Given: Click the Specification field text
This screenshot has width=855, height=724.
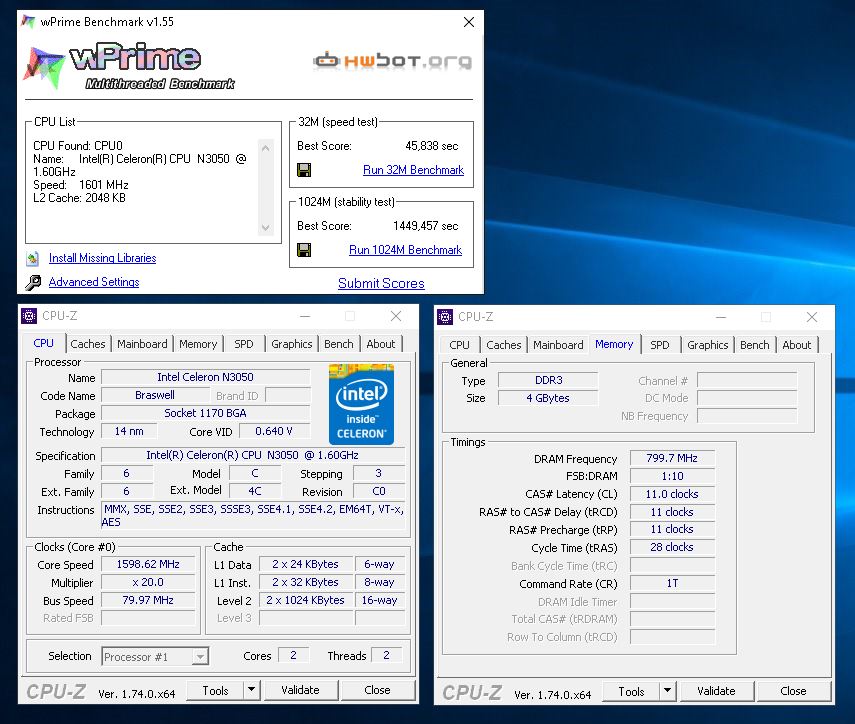Looking at the screenshot, I should click(252, 455).
